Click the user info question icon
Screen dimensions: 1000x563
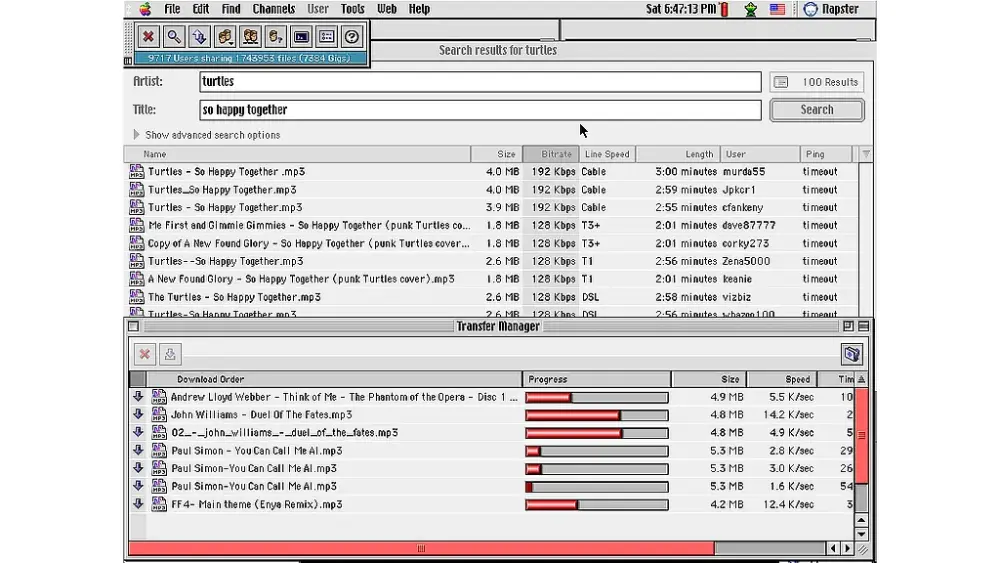click(x=276, y=37)
